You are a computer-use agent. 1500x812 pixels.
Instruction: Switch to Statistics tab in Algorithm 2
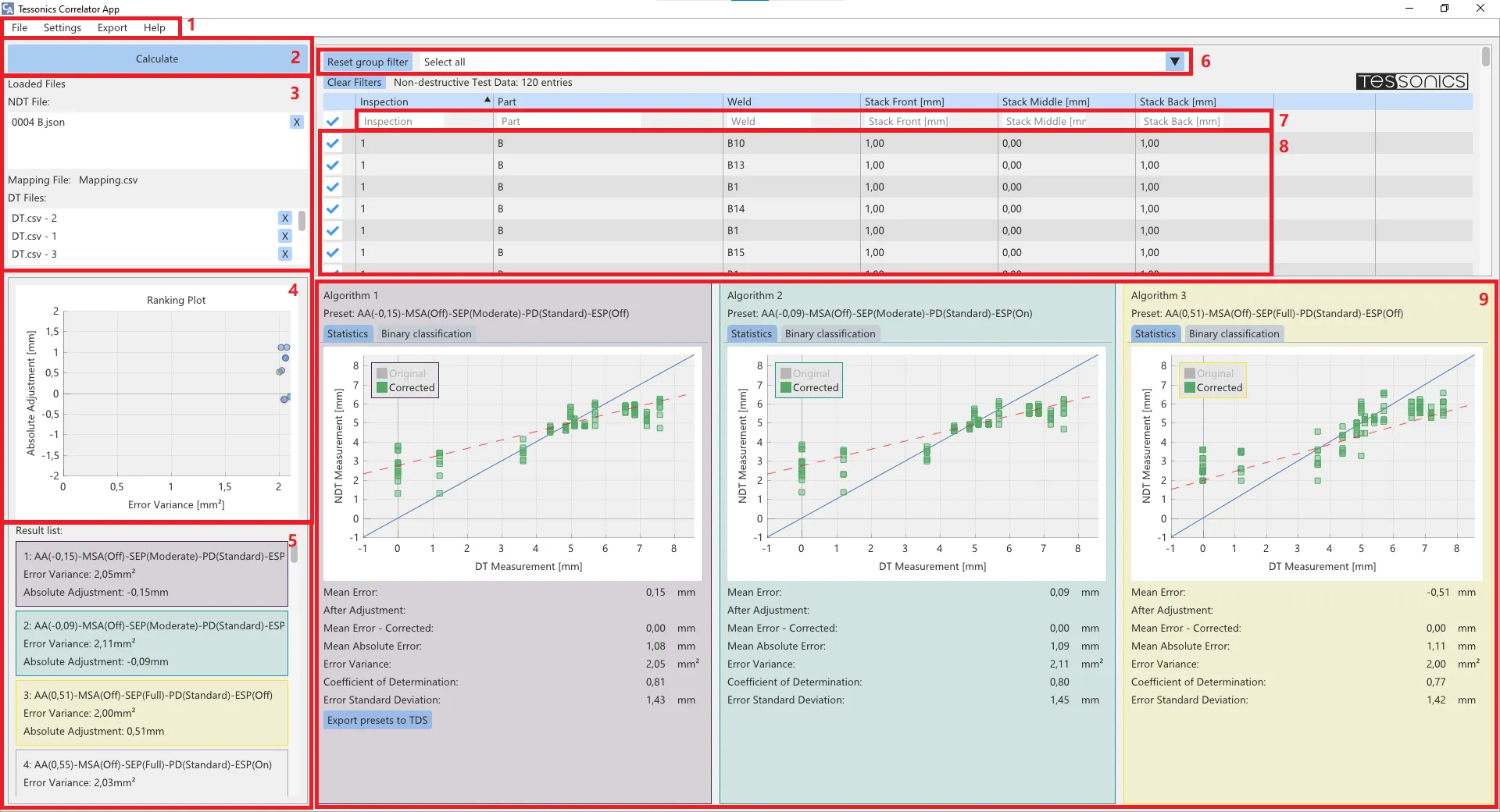(751, 333)
